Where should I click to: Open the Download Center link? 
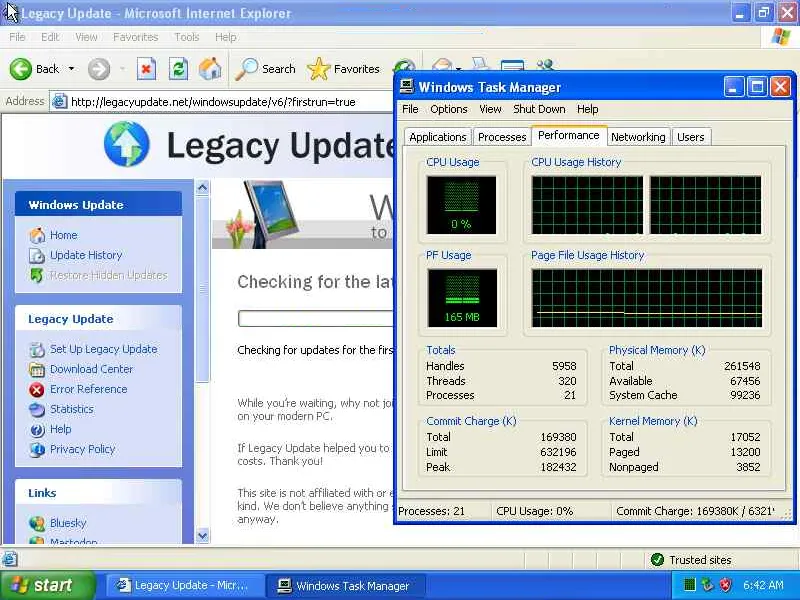coord(91,369)
